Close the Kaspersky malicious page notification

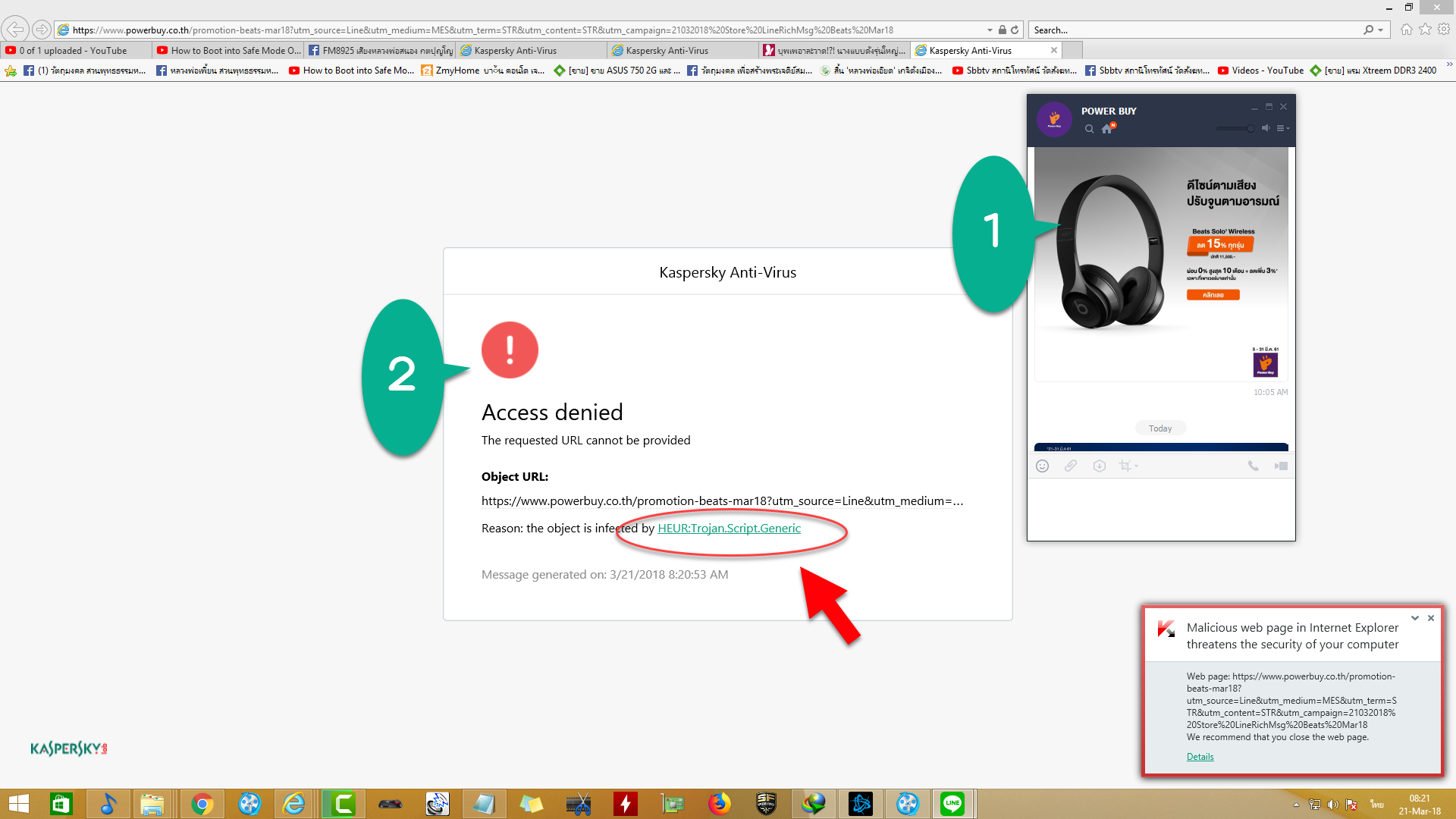1431,618
